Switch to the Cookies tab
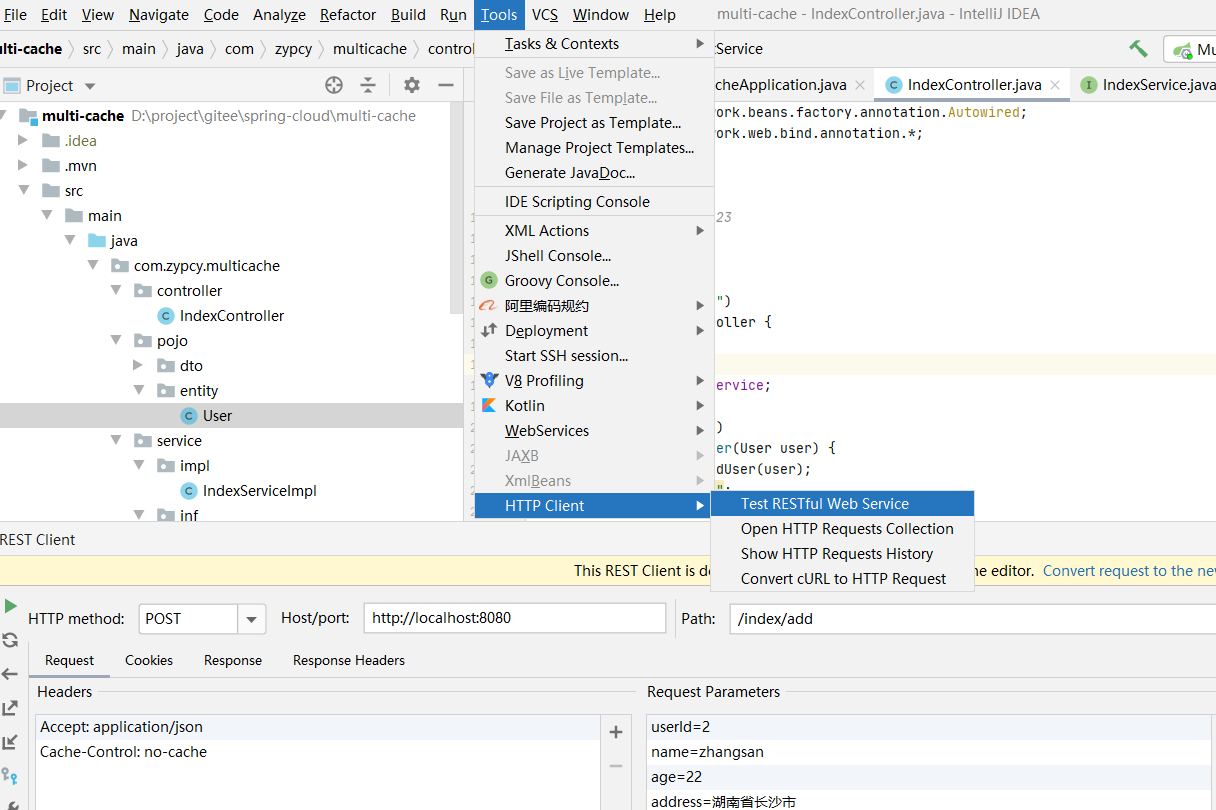Image resolution: width=1216 pixels, height=810 pixels. (x=149, y=661)
